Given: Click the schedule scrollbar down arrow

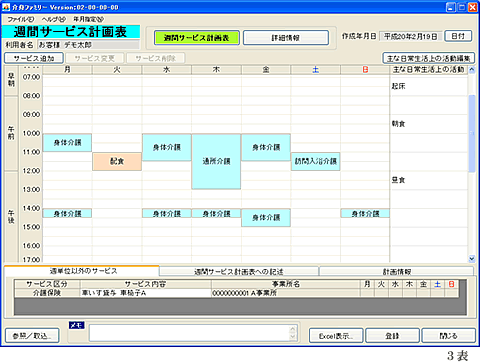Looking at the screenshot, I should point(472,258).
